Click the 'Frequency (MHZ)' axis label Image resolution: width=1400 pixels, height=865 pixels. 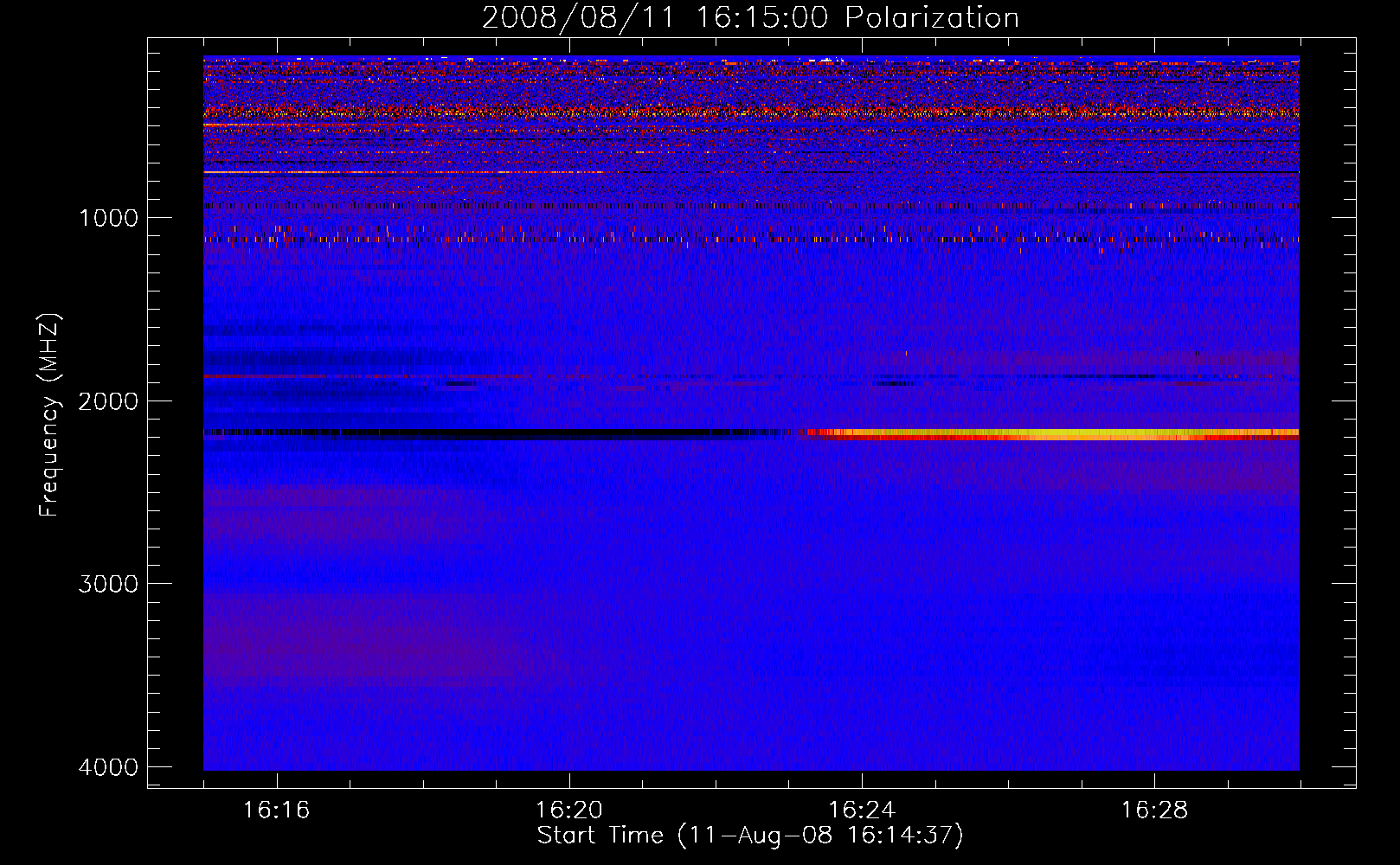(50, 415)
